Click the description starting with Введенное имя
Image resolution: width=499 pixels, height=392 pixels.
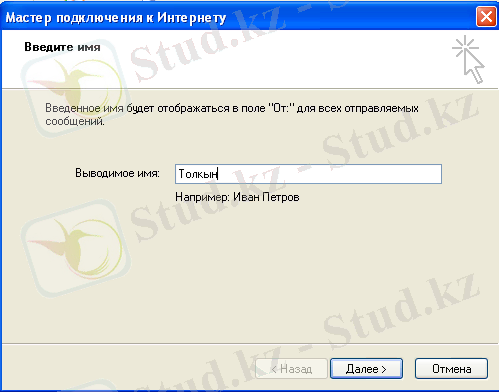[x=232, y=114]
